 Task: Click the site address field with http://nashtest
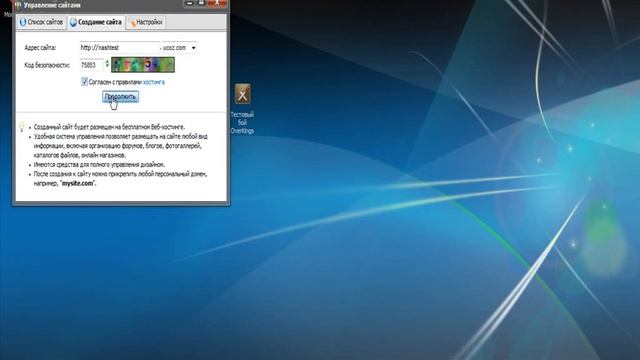click(x=119, y=48)
